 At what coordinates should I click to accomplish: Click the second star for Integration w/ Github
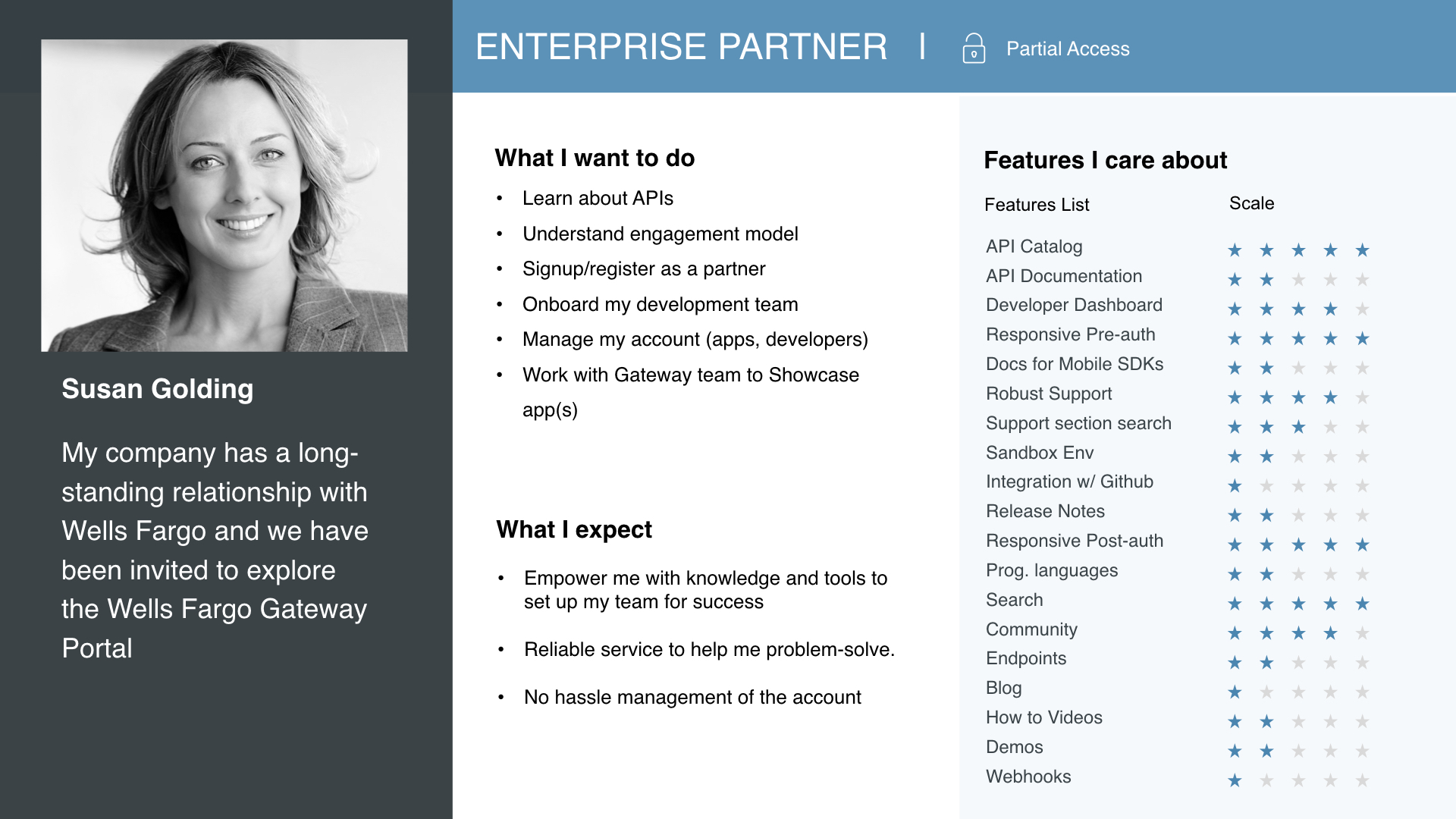(x=1266, y=486)
